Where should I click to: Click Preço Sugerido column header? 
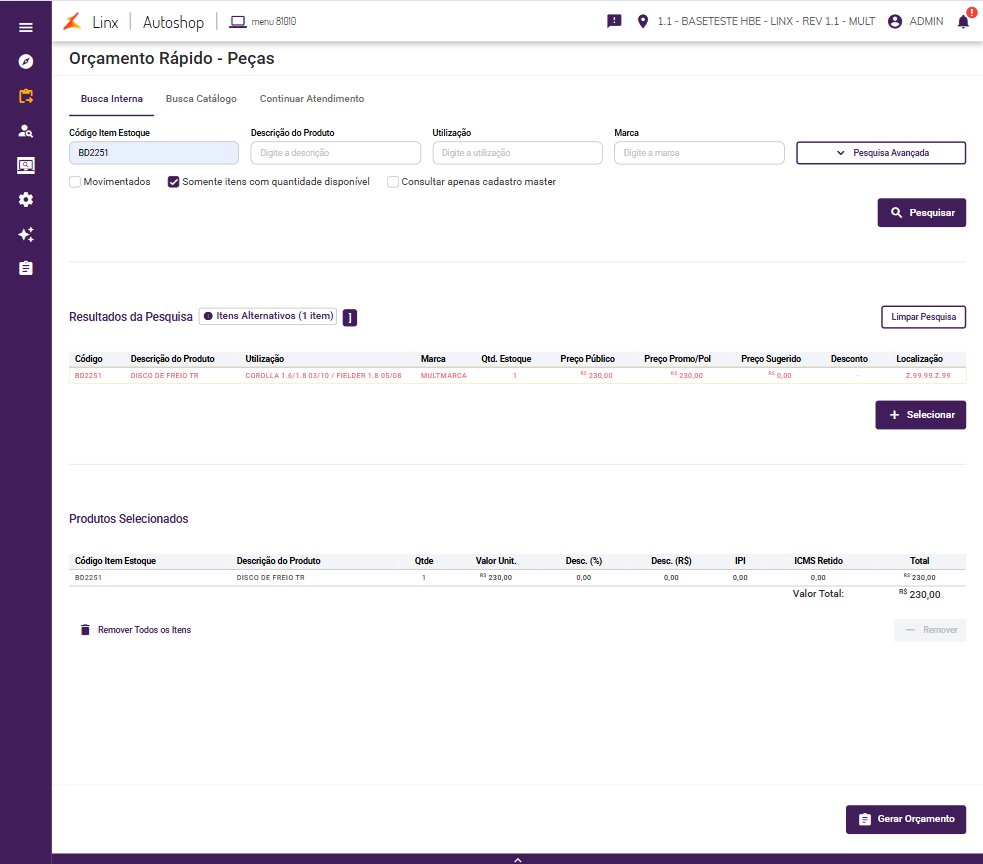pyautogui.click(x=770, y=359)
